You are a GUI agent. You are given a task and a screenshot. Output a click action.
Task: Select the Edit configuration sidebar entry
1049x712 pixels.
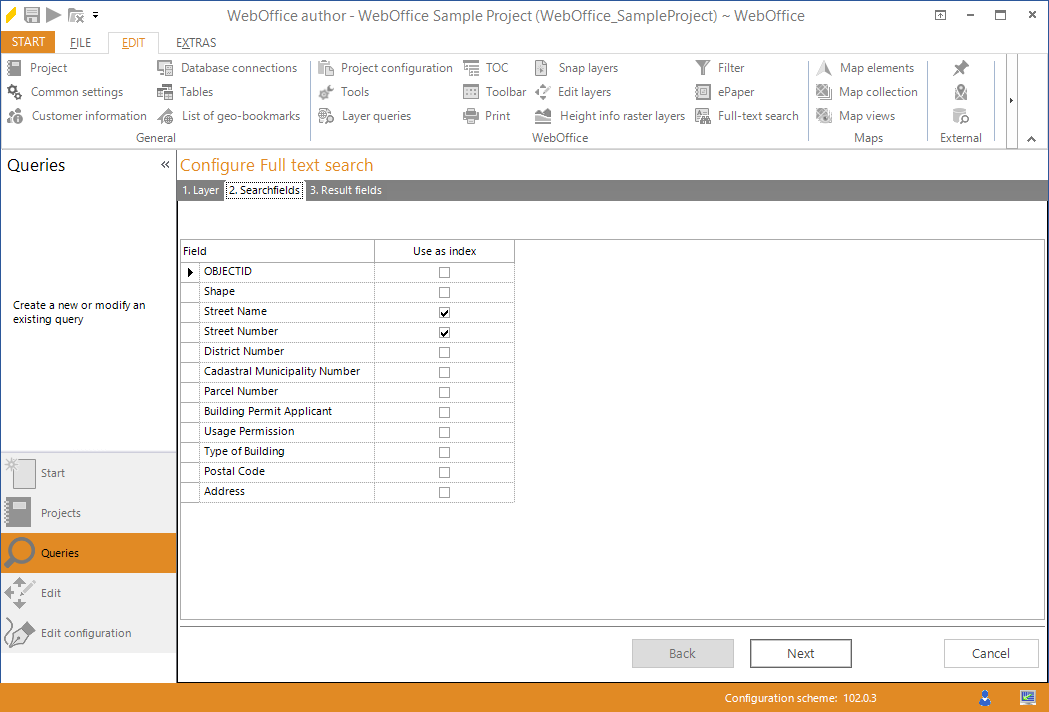(x=87, y=632)
